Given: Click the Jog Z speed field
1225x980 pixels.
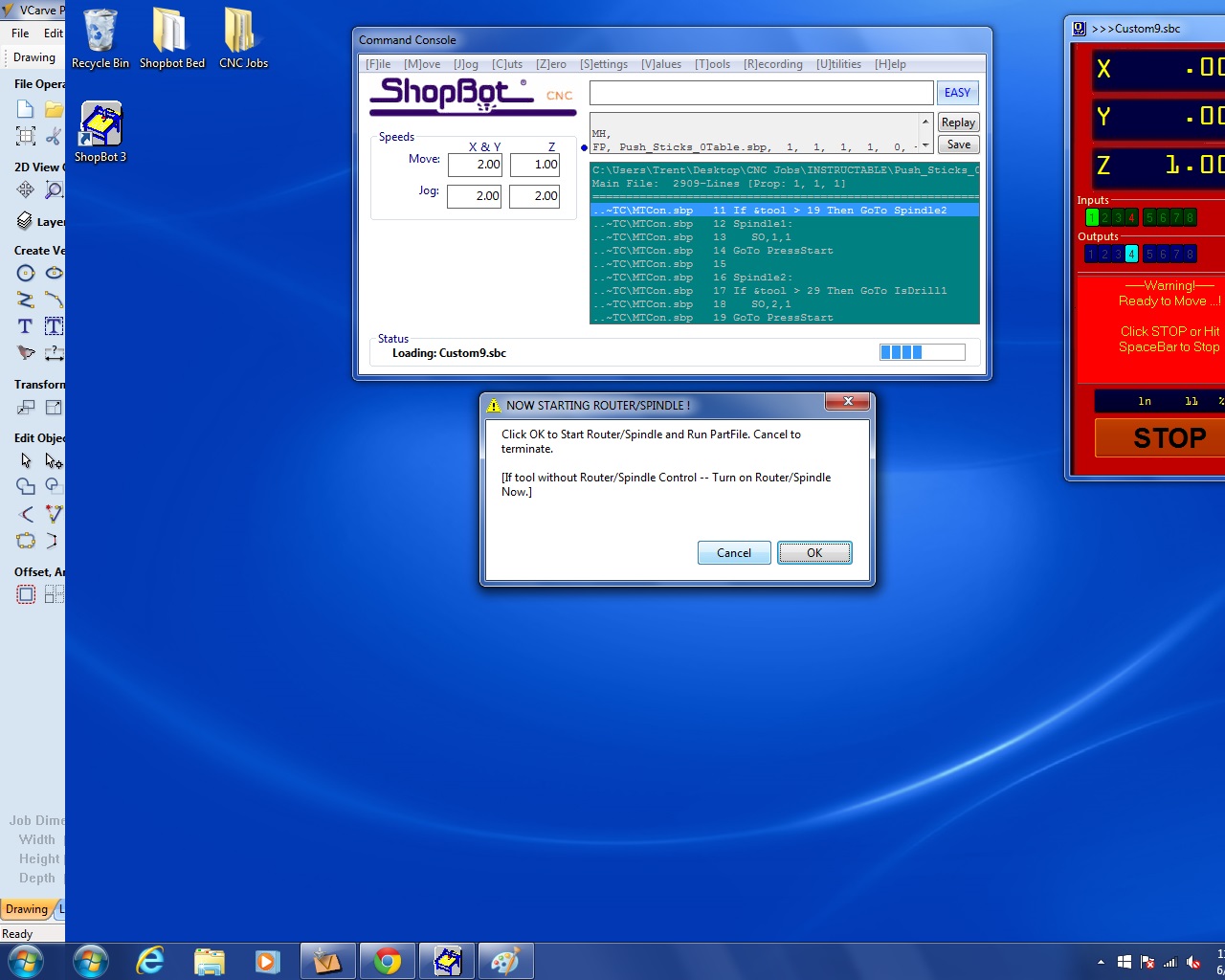Looking at the screenshot, I should (535, 196).
